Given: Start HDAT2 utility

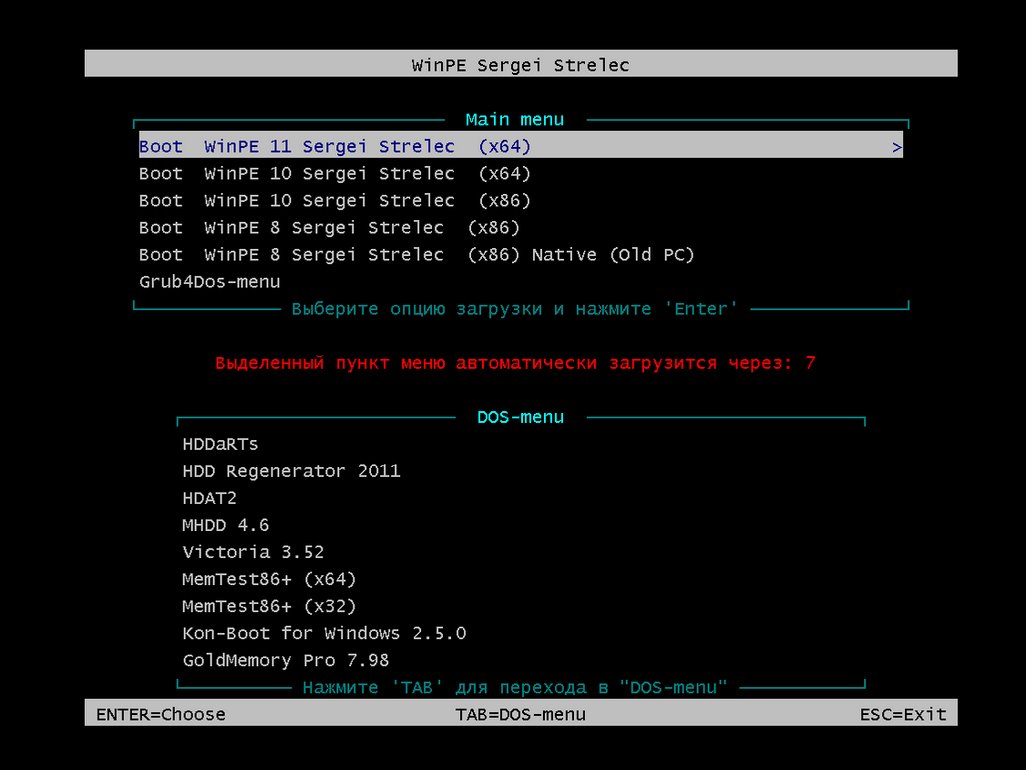Looking at the screenshot, I should pyautogui.click(x=209, y=499).
